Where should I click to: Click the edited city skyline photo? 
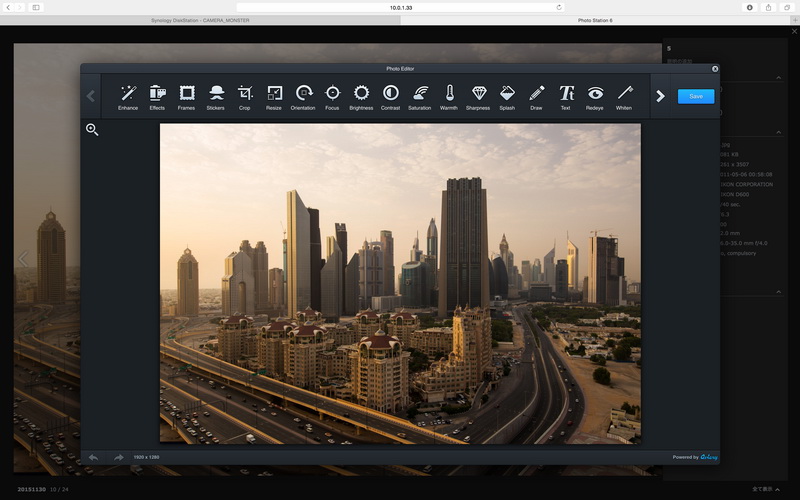(x=401, y=284)
